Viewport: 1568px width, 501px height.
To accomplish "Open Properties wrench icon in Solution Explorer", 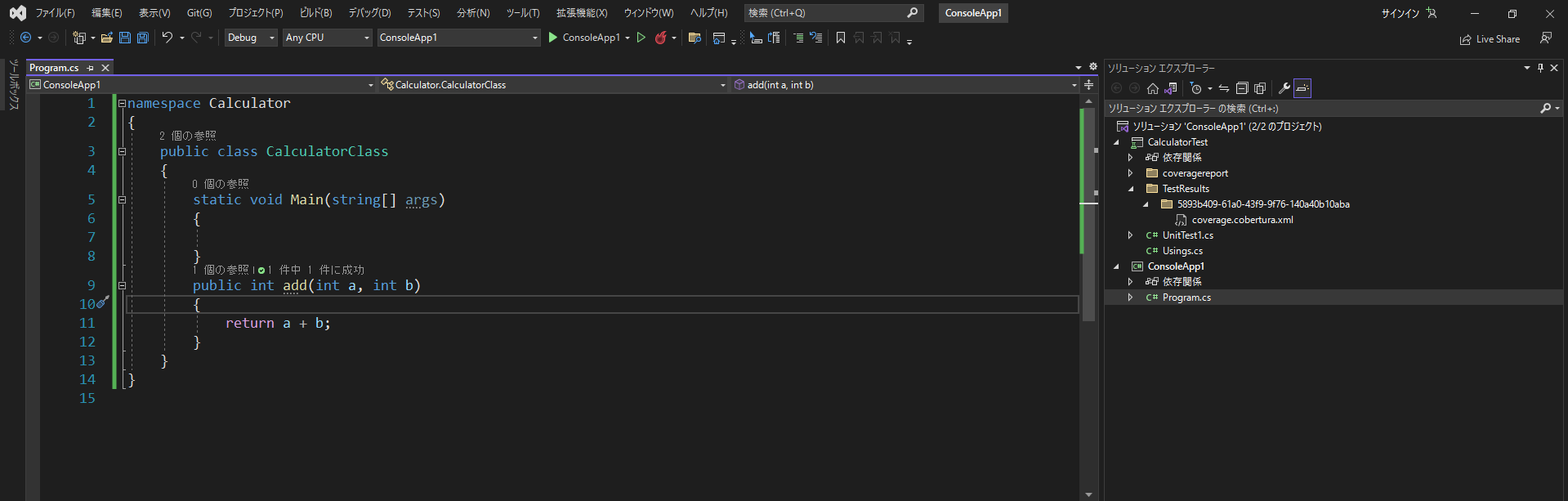I will [1284, 88].
